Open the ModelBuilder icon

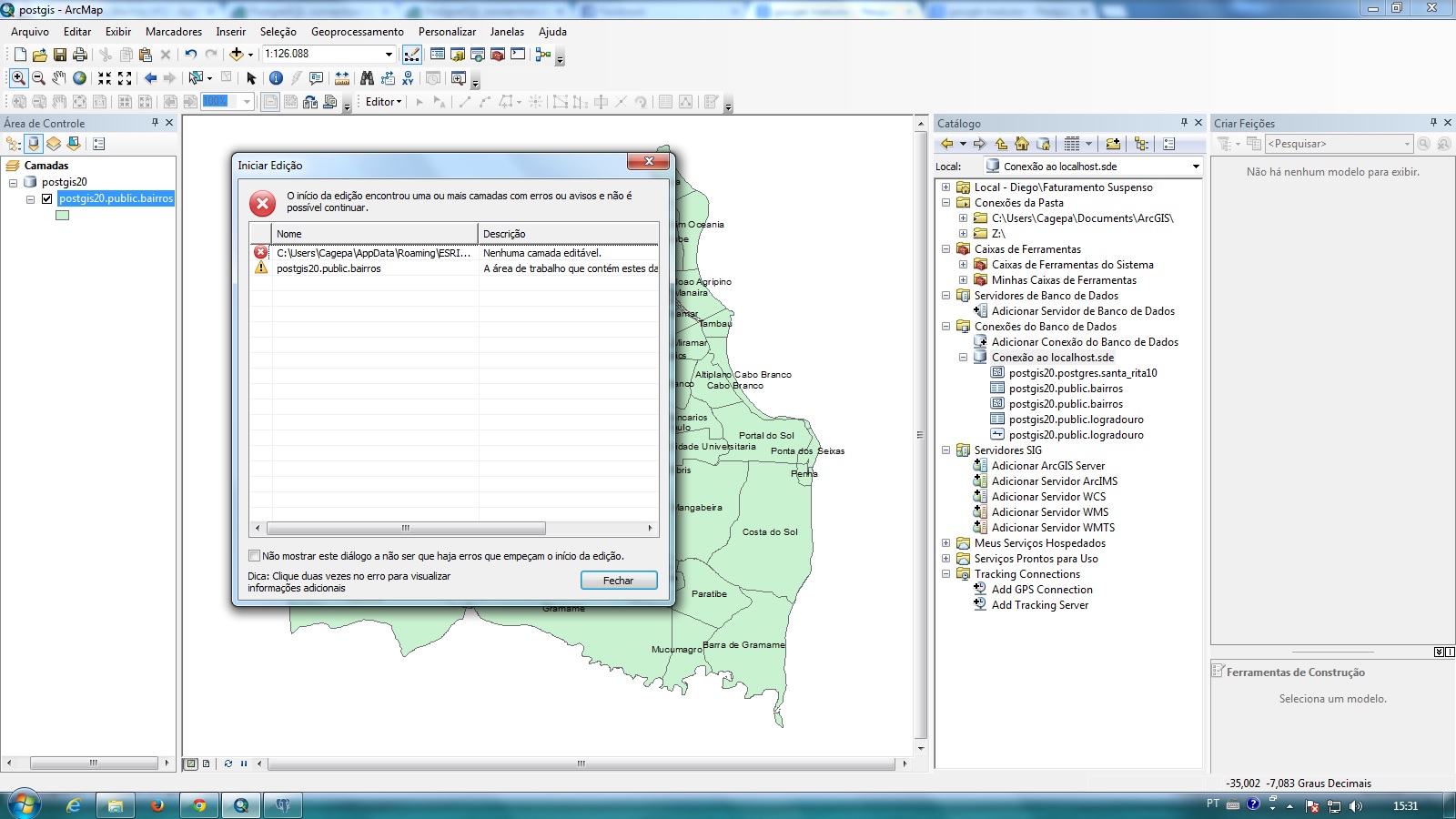tap(543, 55)
